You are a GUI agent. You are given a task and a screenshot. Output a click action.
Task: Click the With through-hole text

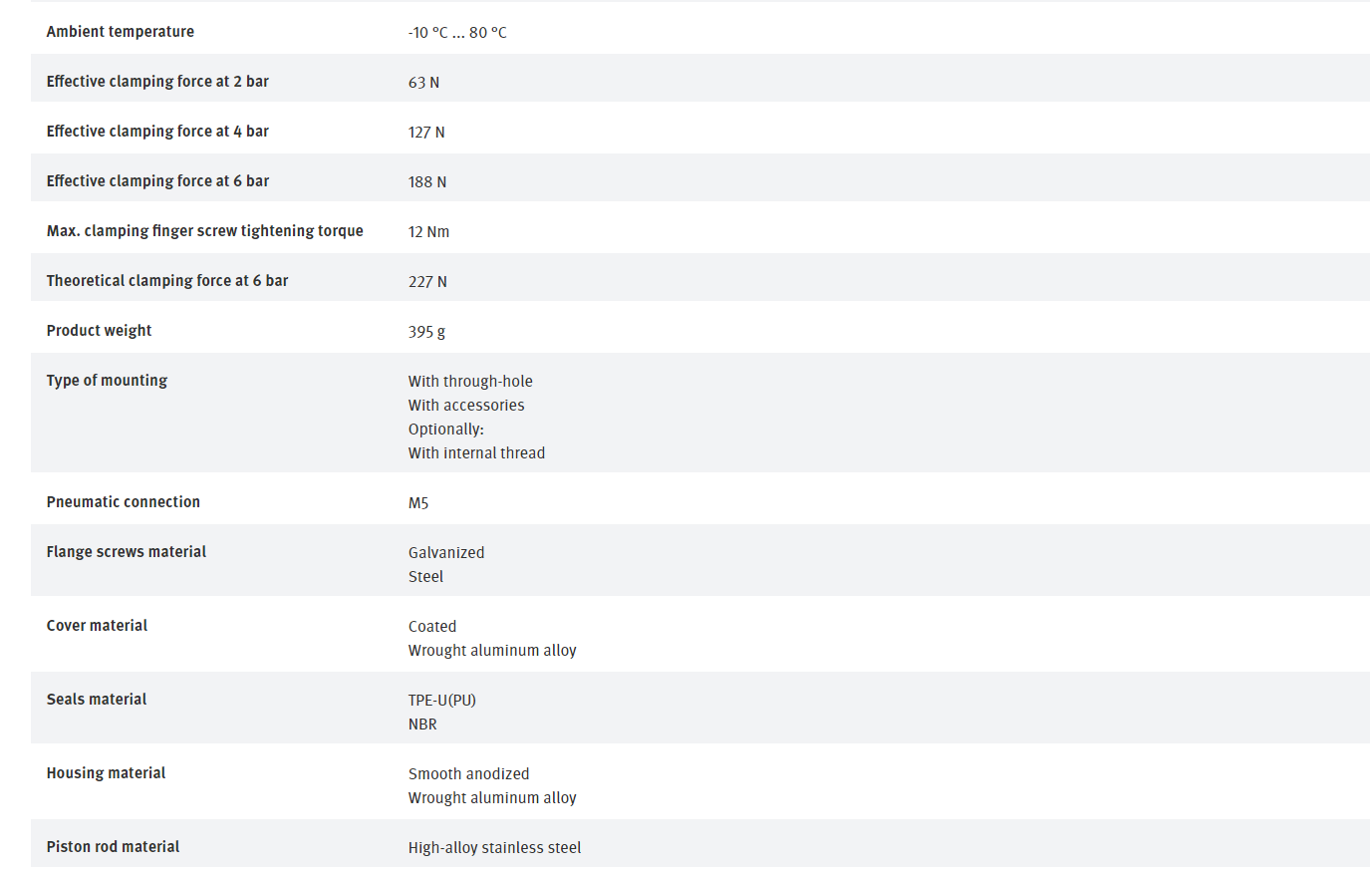[470, 382]
